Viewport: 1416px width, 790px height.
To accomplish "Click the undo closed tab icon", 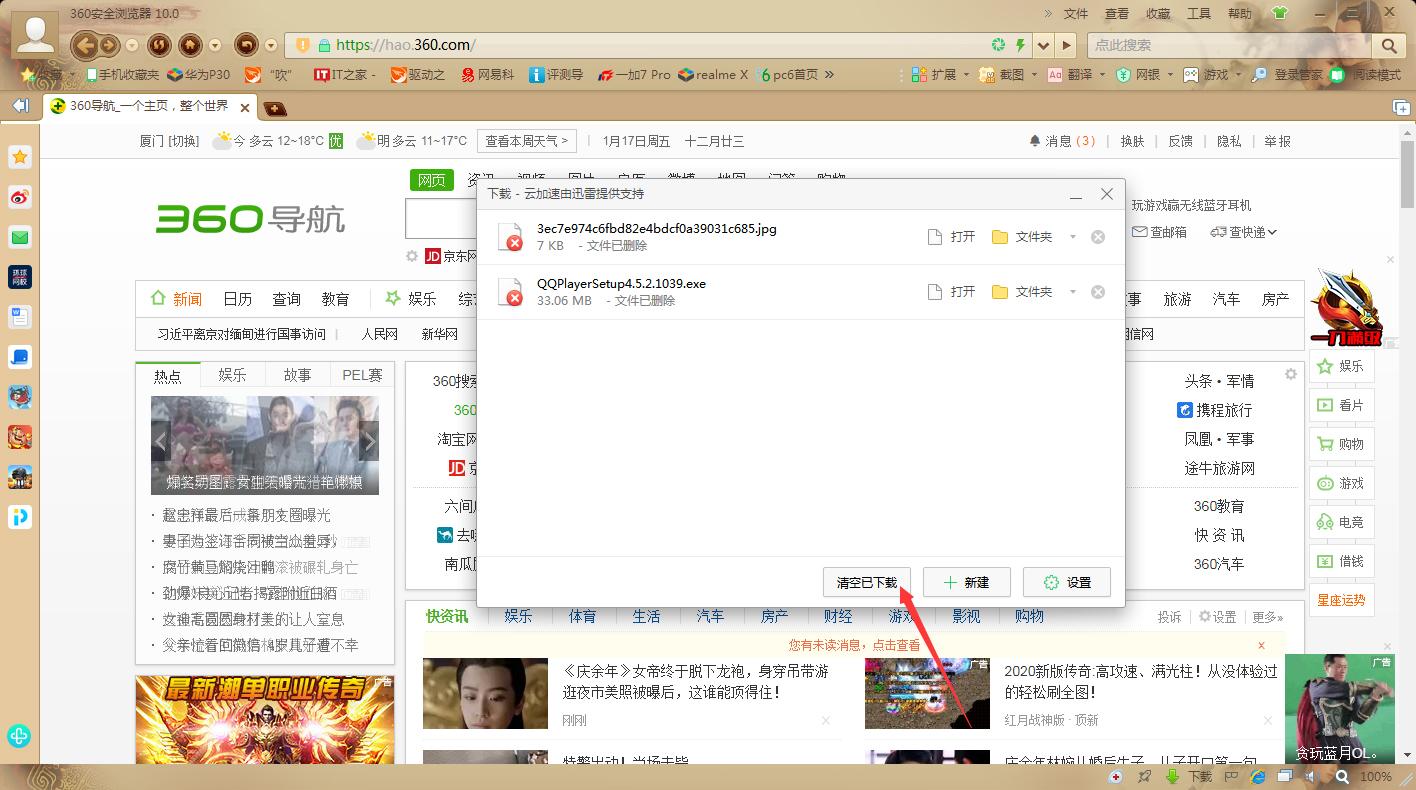I will click(246, 45).
